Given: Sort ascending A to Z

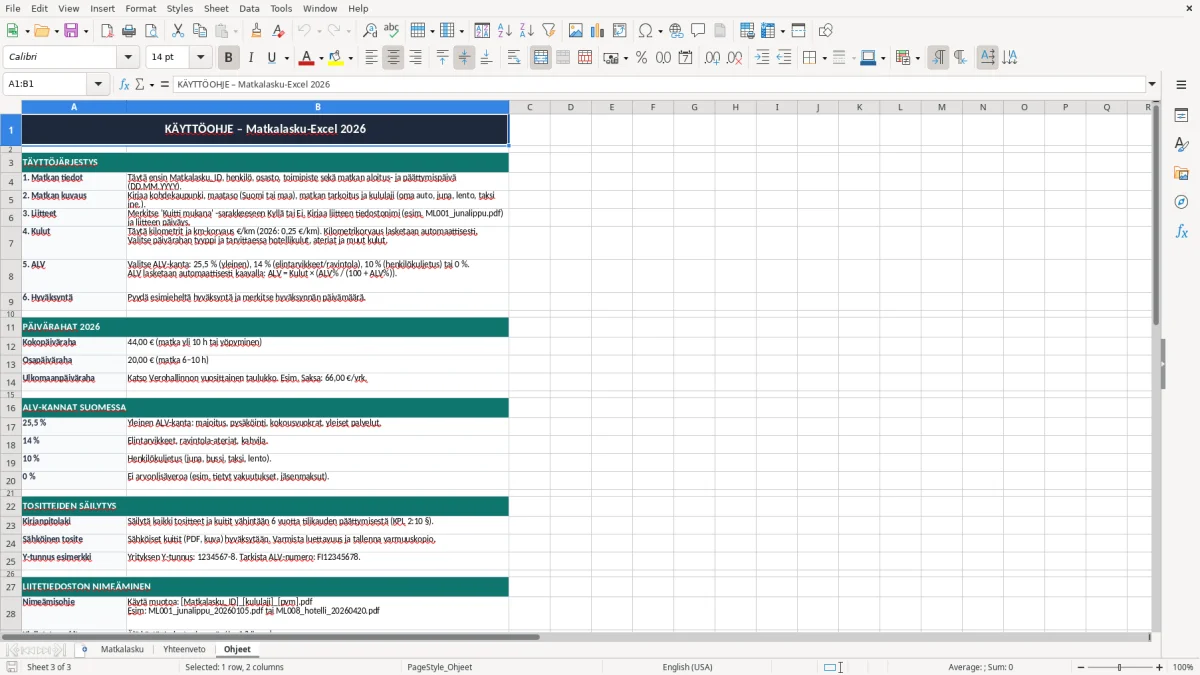Looking at the screenshot, I should click(x=504, y=31).
